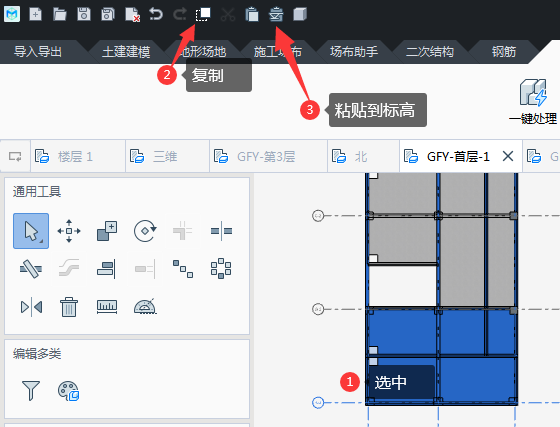This screenshot has height=427, width=560.
Task: Click the palette icon in 编辑多类
Action: click(69, 391)
